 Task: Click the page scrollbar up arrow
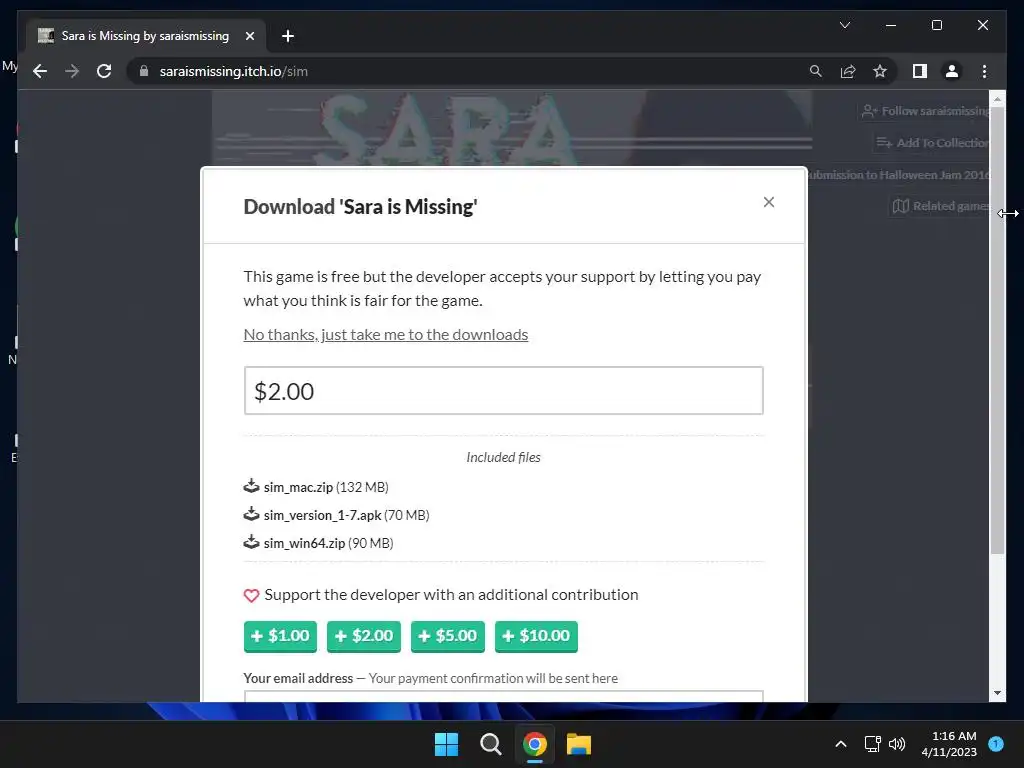tap(997, 99)
